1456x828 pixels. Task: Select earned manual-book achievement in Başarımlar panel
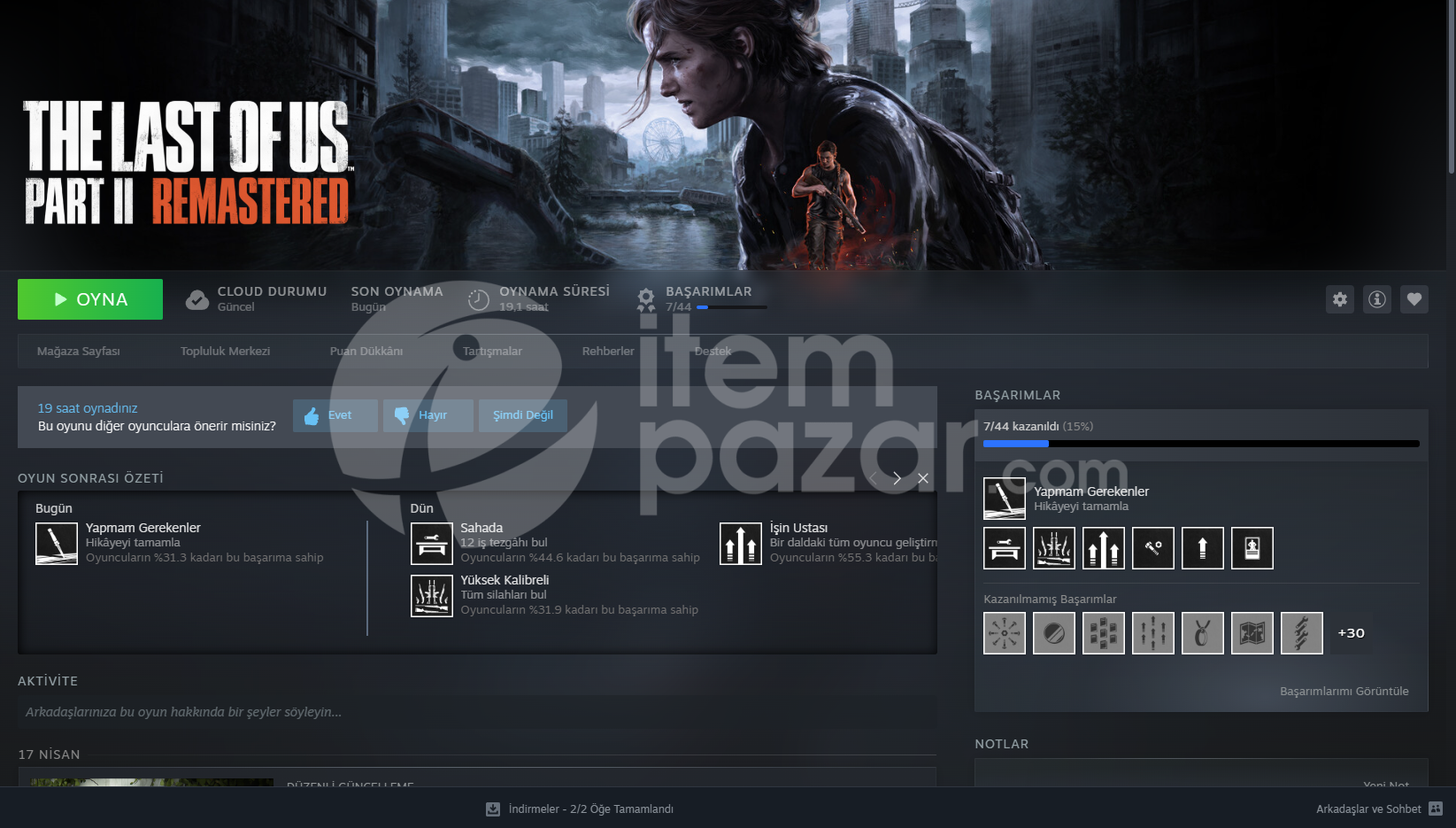[1252, 548]
